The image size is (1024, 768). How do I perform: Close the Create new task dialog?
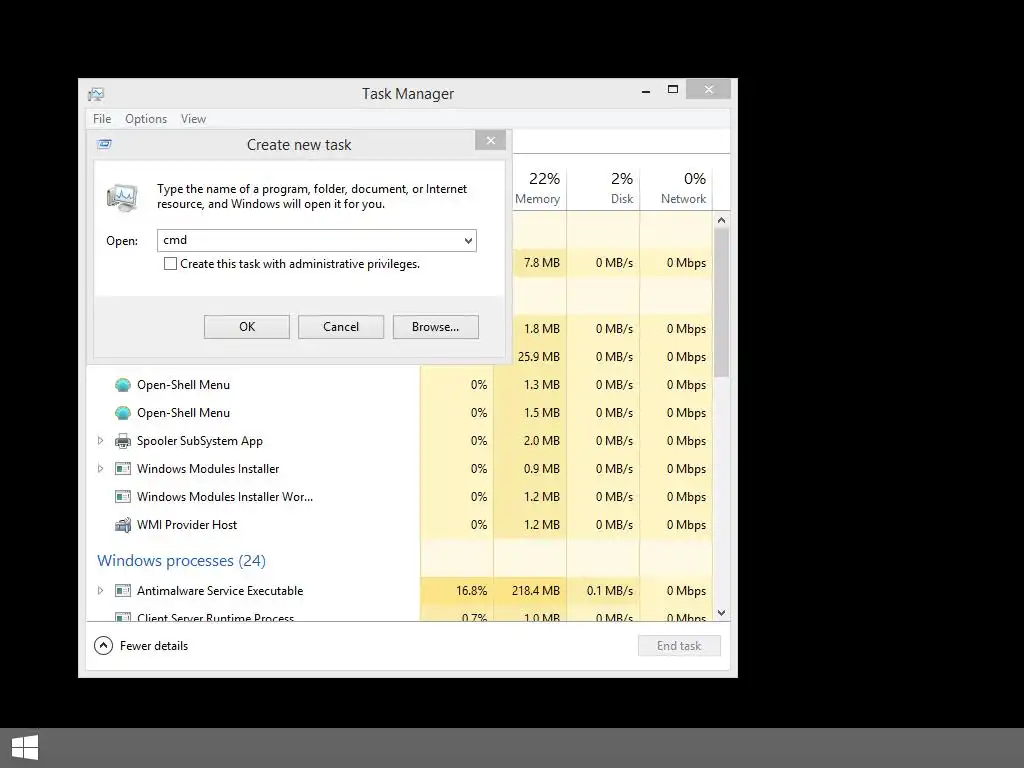[x=491, y=140]
